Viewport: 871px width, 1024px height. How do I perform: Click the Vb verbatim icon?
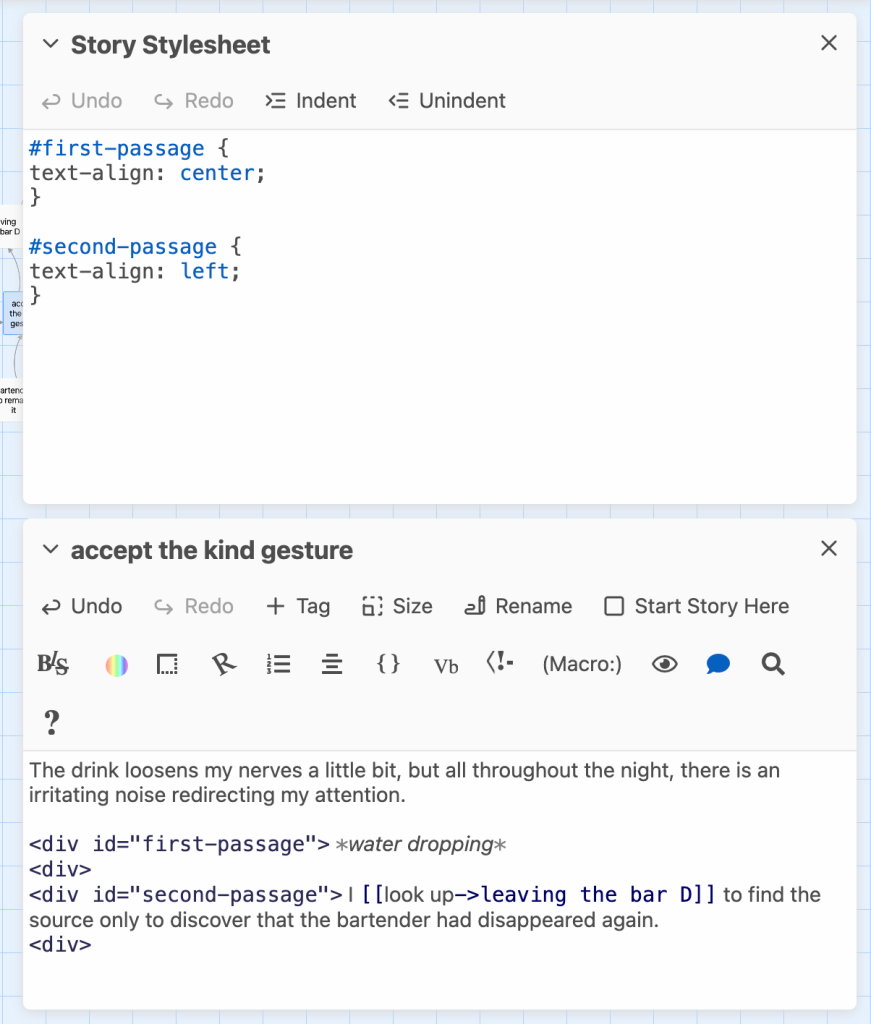(x=446, y=665)
